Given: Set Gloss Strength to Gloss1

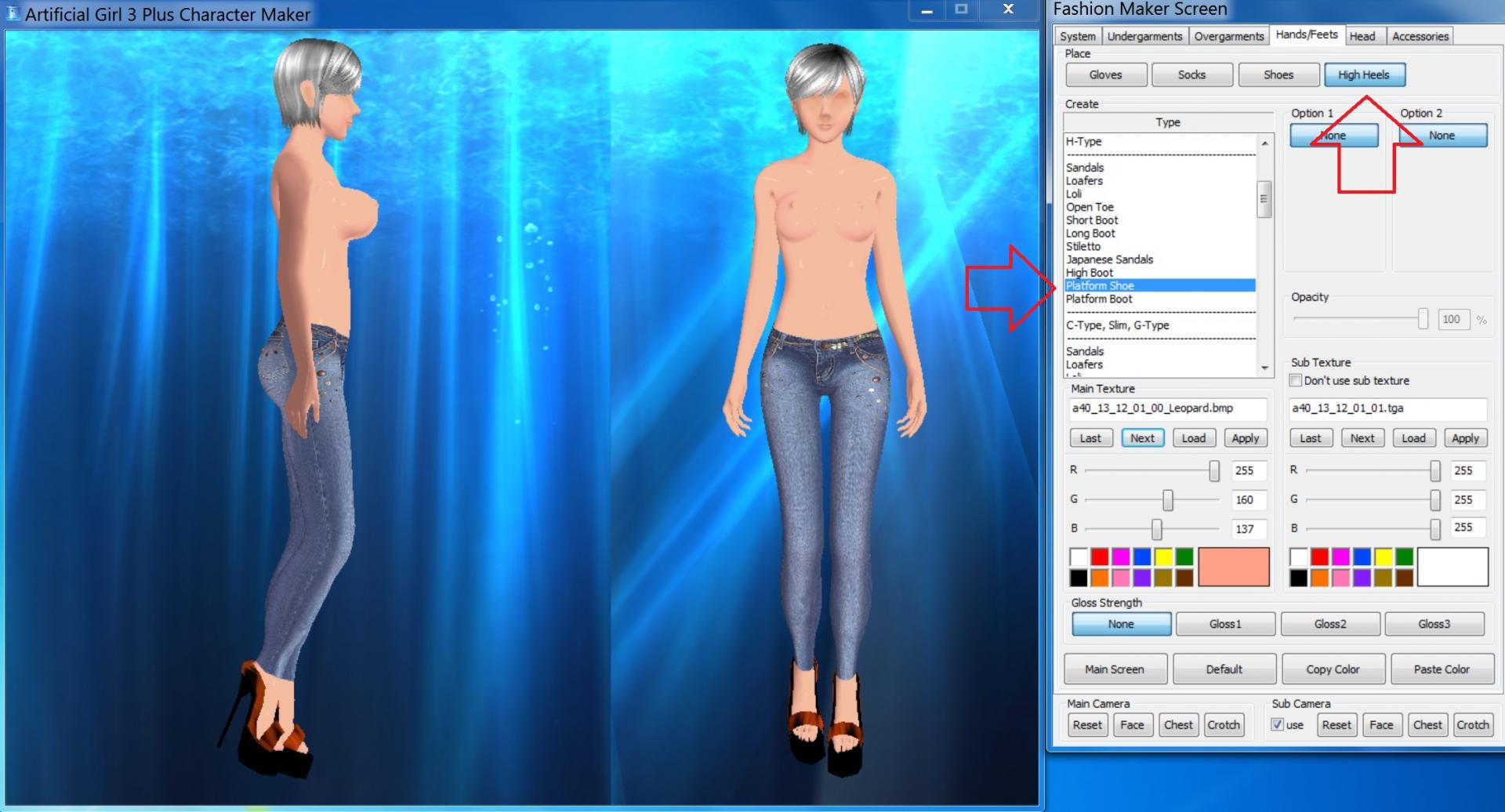Looking at the screenshot, I should point(1225,624).
